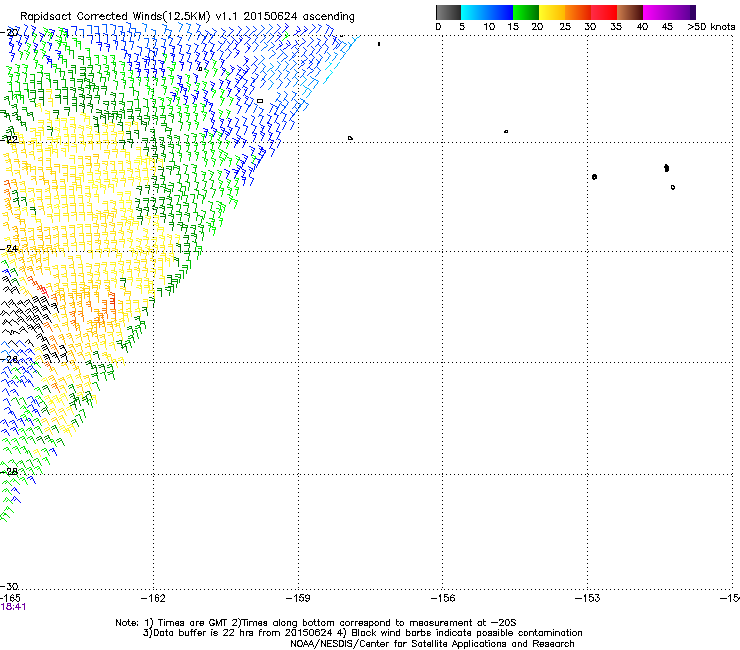
Task: Click the legend label "25"
Action: (565, 27)
